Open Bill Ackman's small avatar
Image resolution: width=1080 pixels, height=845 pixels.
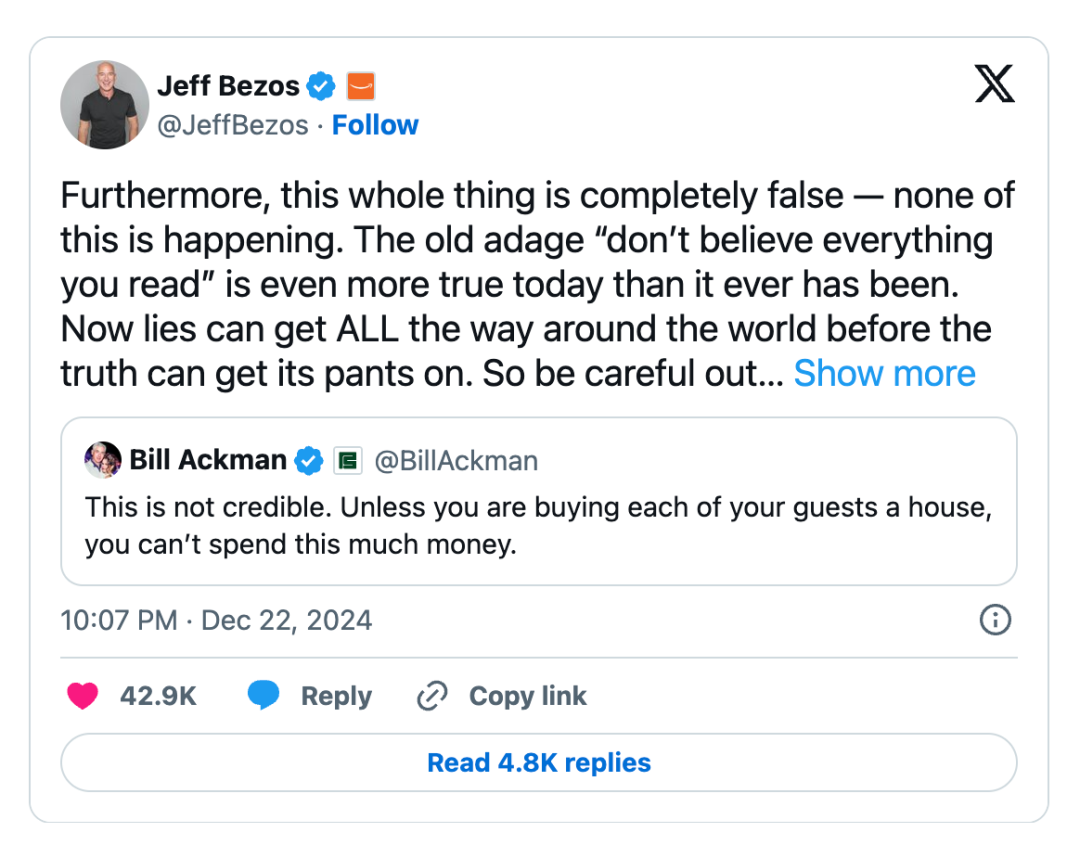(103, 460)
